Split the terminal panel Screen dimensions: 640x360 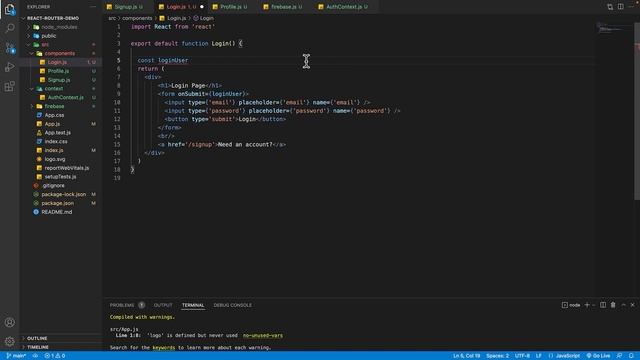603,305
